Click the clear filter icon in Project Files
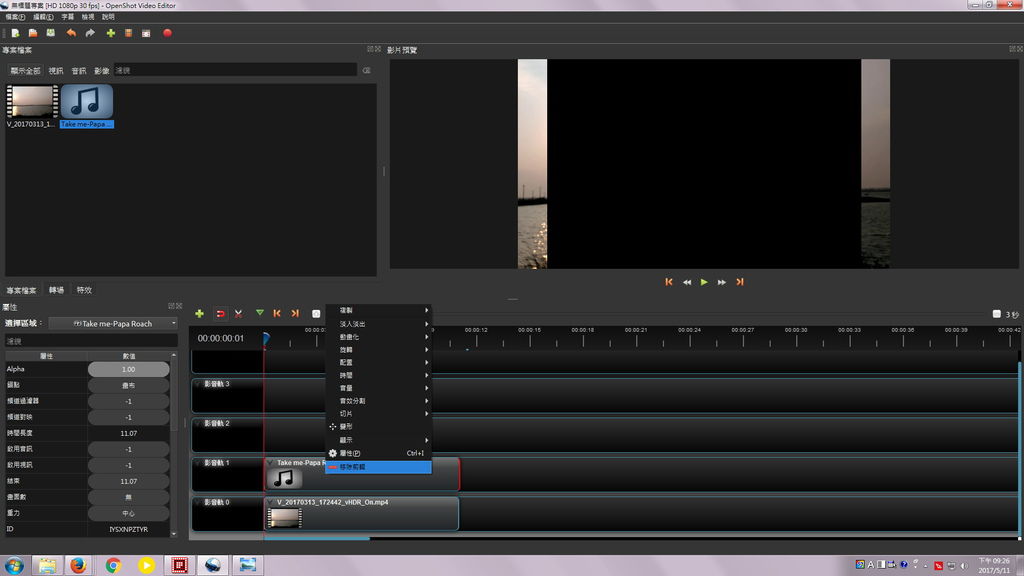The image size is (1024, 576). pyautogui.click(x=366, y=70)
